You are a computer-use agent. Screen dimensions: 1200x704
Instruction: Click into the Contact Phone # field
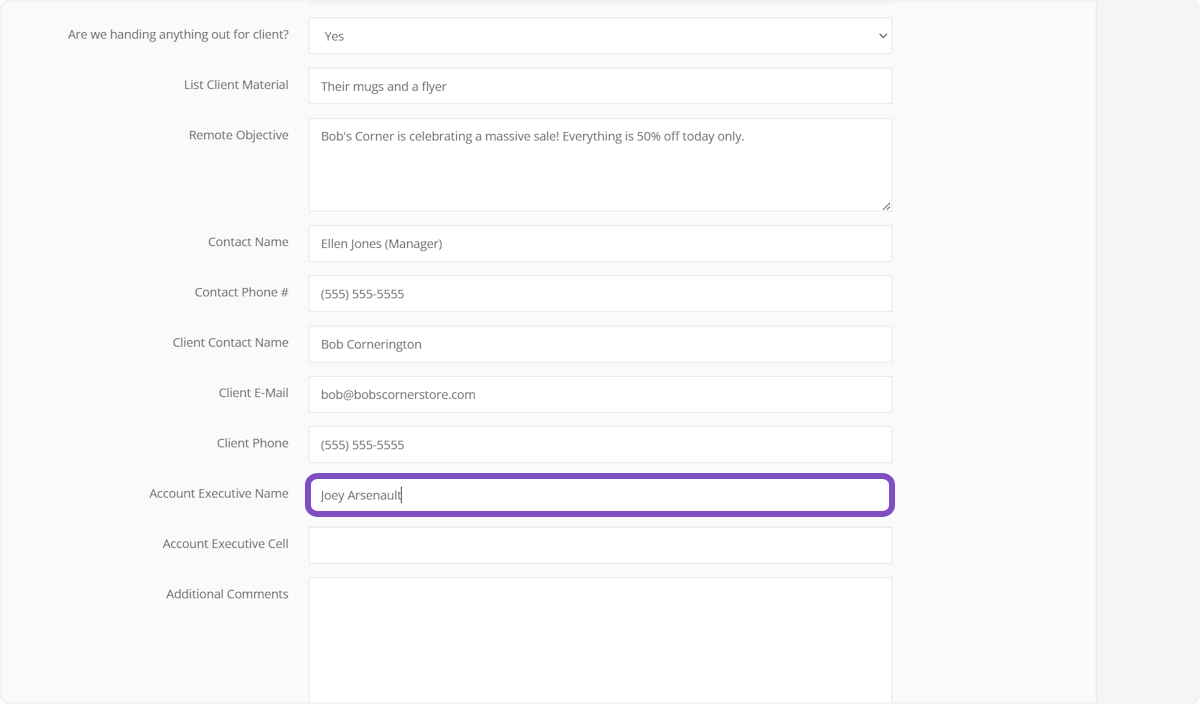point(599,294)
